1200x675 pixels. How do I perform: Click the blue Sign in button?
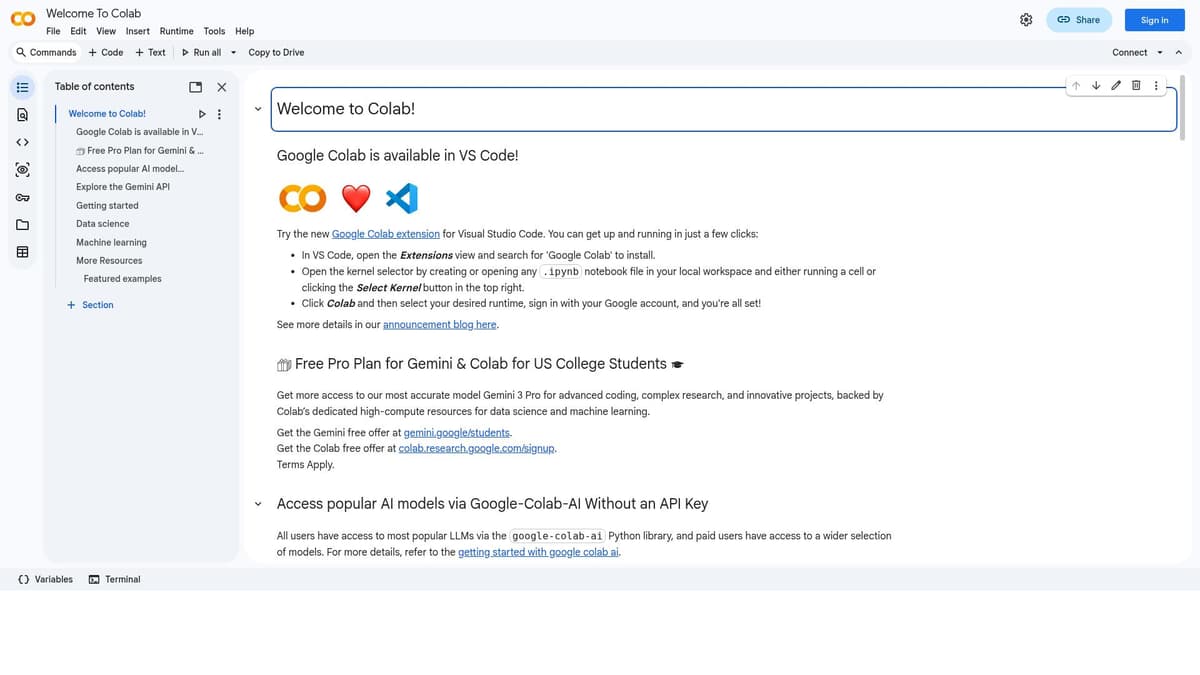pos(1154,20)
